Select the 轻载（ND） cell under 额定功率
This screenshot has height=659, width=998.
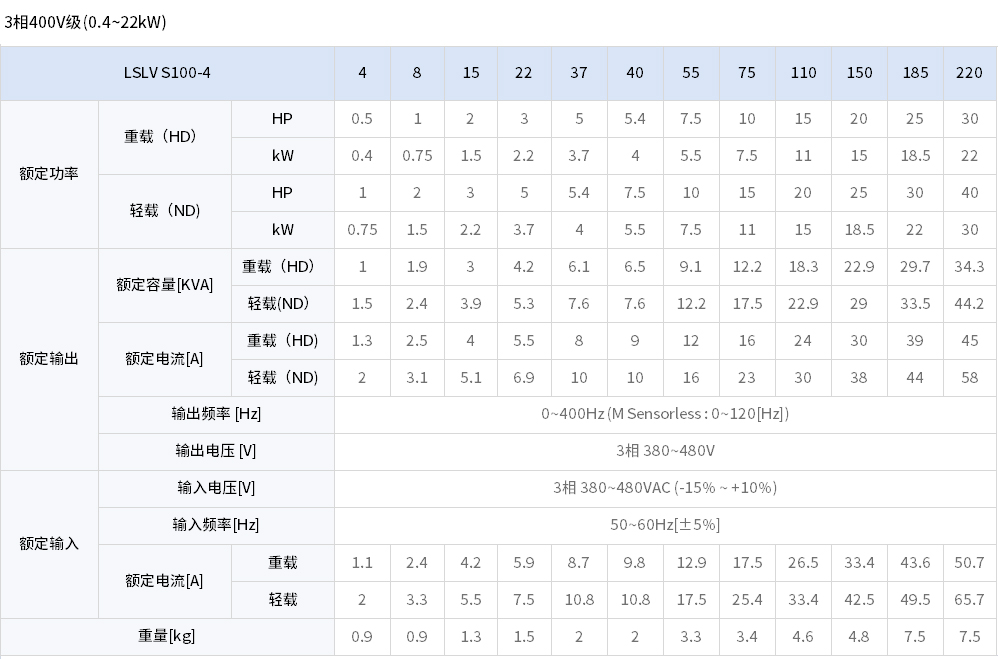pyautogui.click(x=165, y=211)
